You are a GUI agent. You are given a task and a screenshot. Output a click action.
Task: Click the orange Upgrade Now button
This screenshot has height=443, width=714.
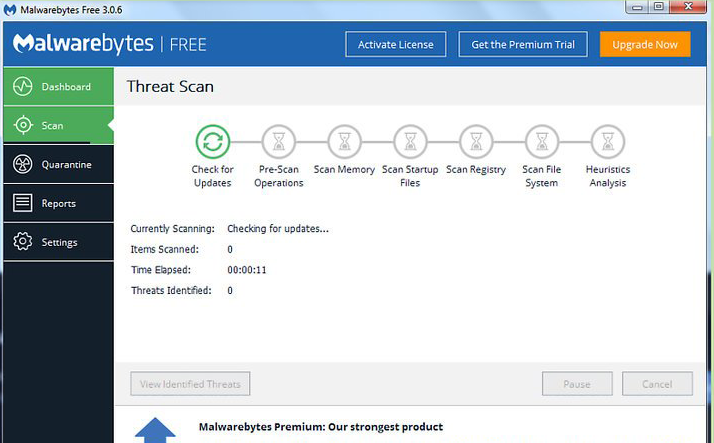[645, 44]
